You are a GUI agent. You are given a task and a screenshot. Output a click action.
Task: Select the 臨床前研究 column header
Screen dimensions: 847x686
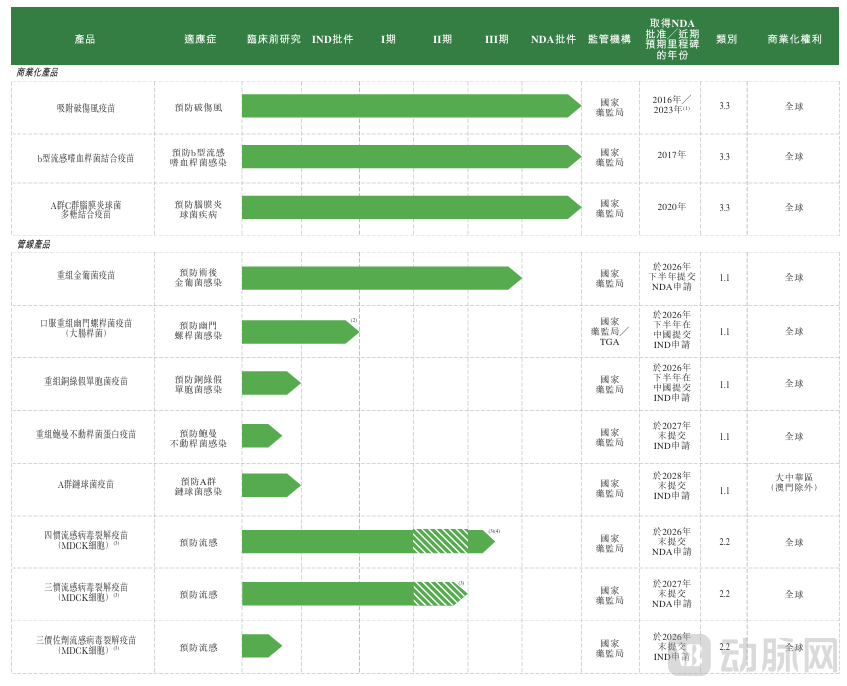(273, 39)
